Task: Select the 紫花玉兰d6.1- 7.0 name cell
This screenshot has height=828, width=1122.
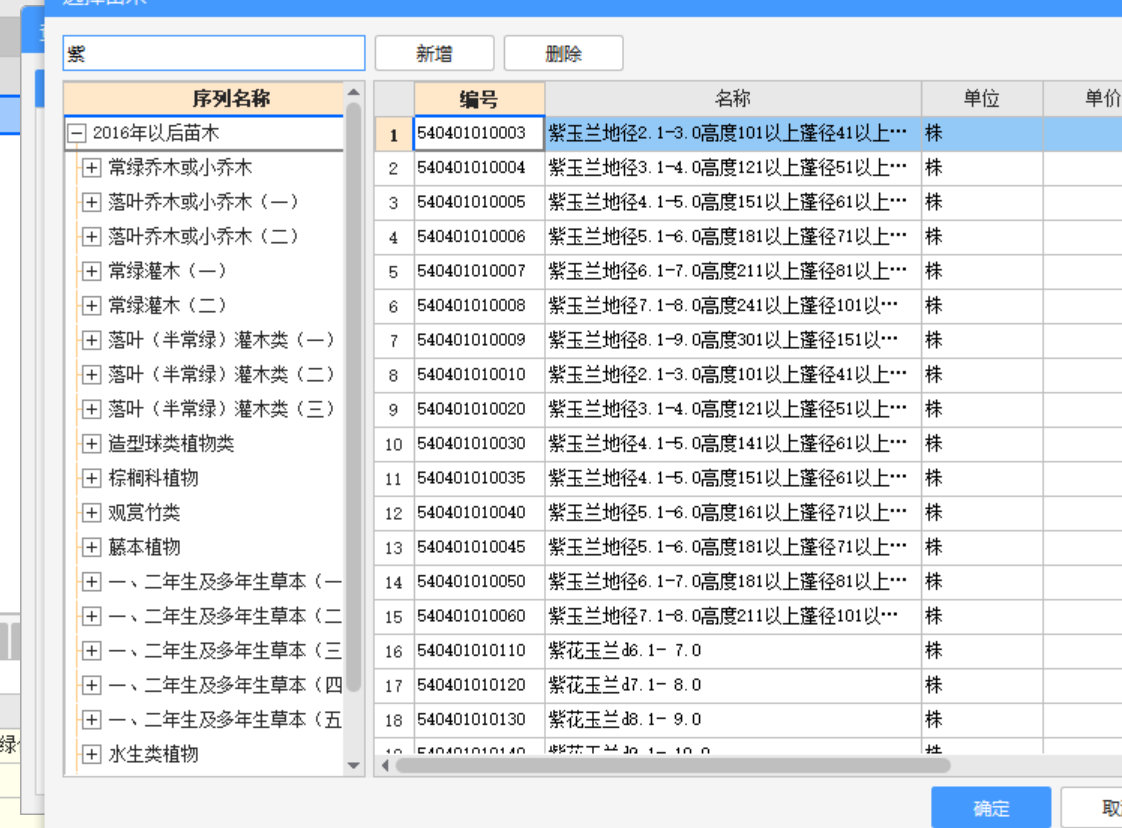Action: click(733, 651)
